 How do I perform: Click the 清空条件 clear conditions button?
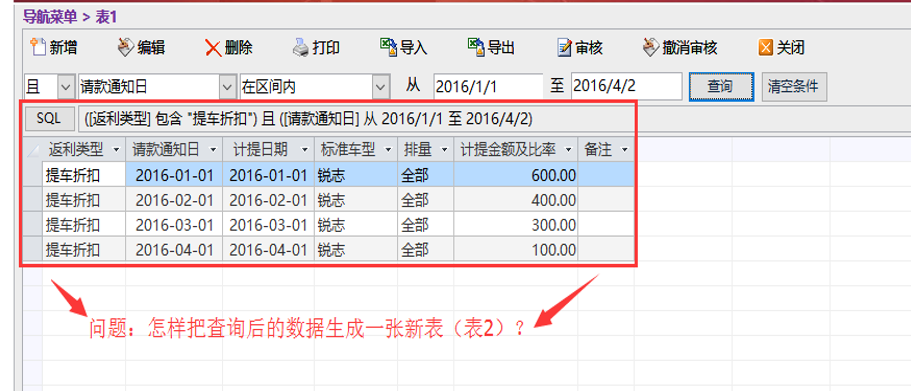[x=794, y=87]
